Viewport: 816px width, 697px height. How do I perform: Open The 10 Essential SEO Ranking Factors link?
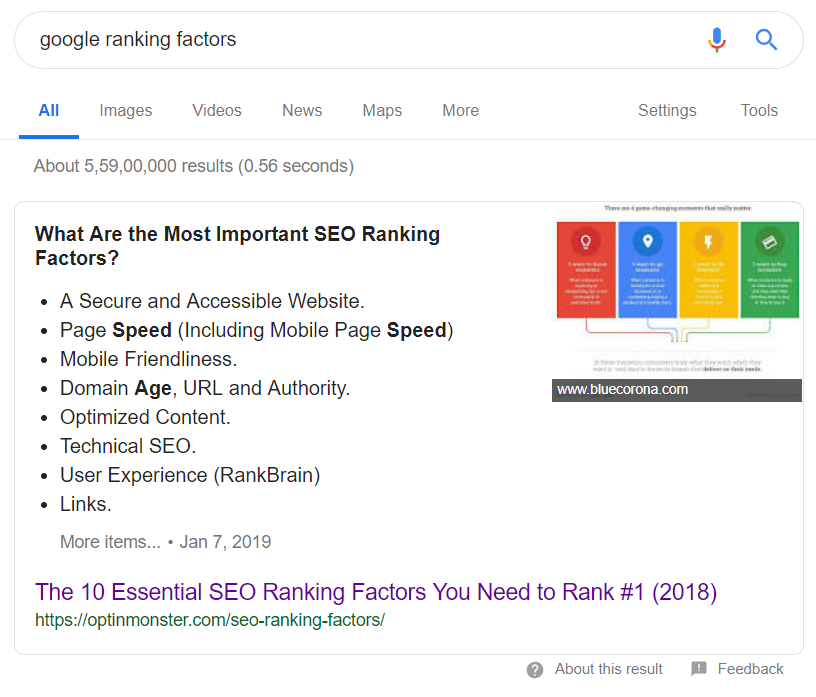click(x=376, y=592)
